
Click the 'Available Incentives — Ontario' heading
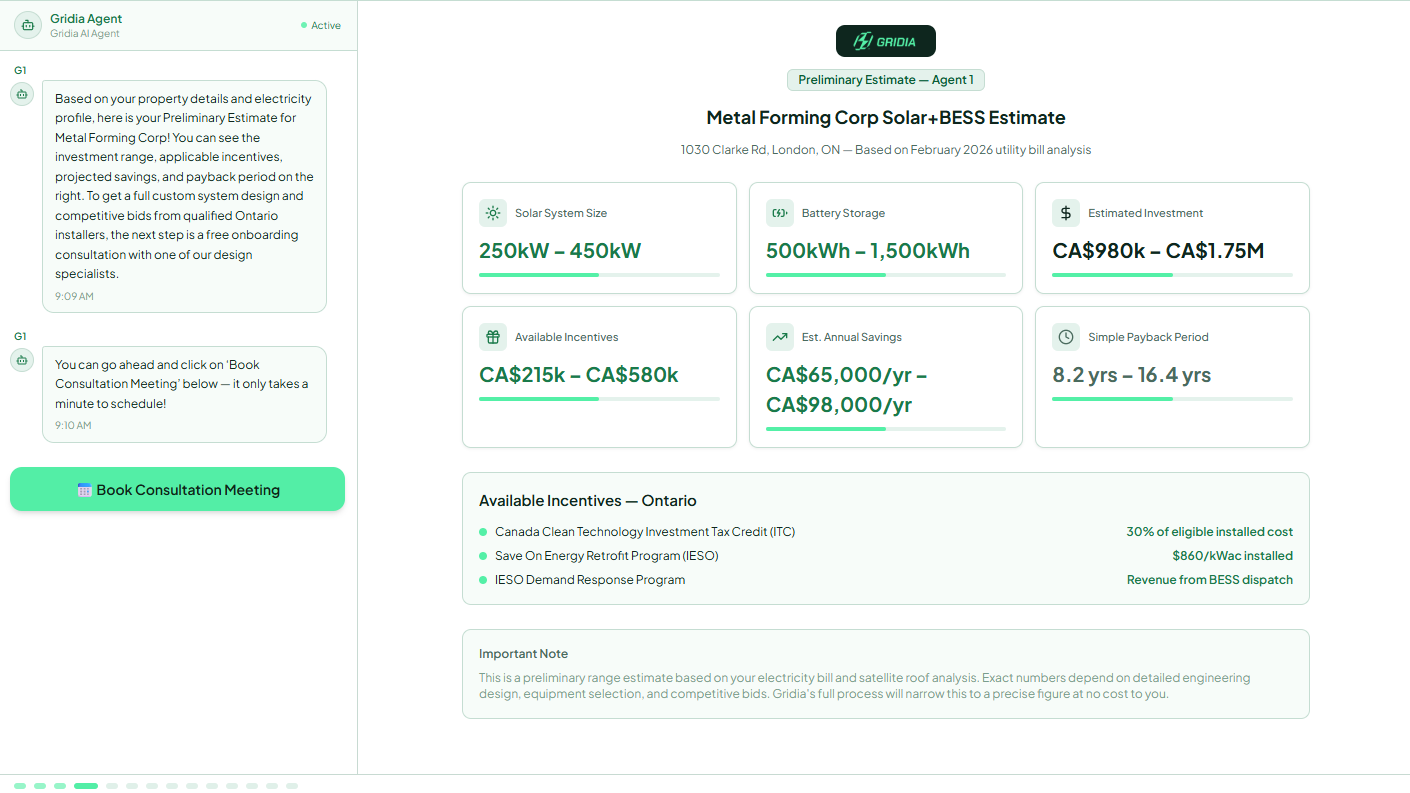[x=588, y=501]
